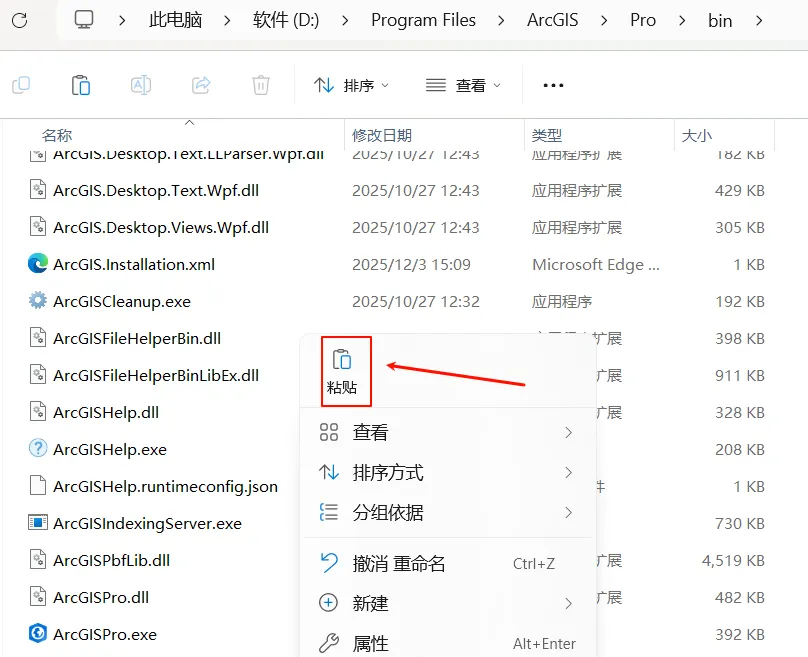Select the file ArcGISHelp.runtimeconfig.json

point(165,486)
